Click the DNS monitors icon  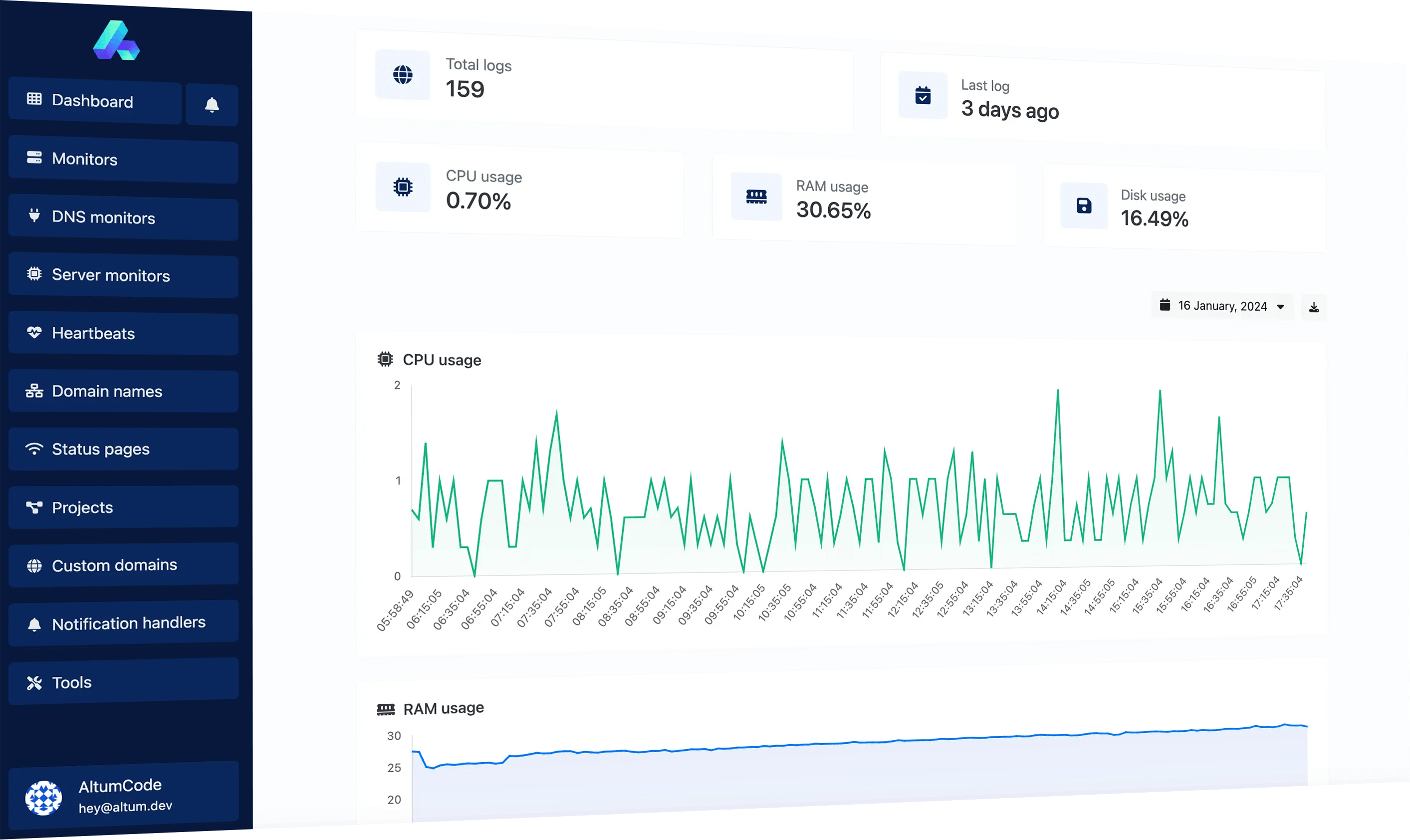point(34,217)
